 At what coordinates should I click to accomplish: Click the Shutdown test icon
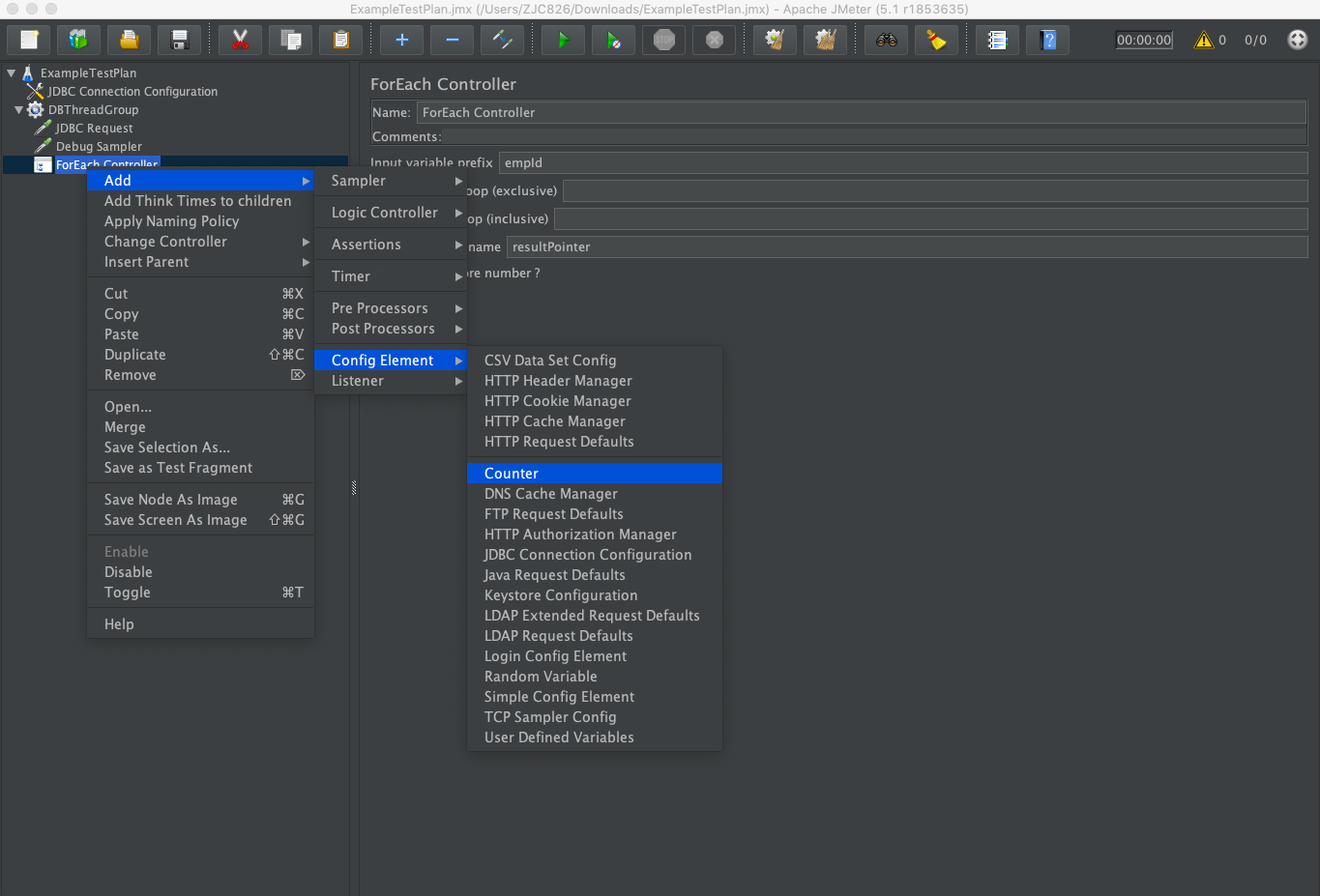tap(714, 40)
